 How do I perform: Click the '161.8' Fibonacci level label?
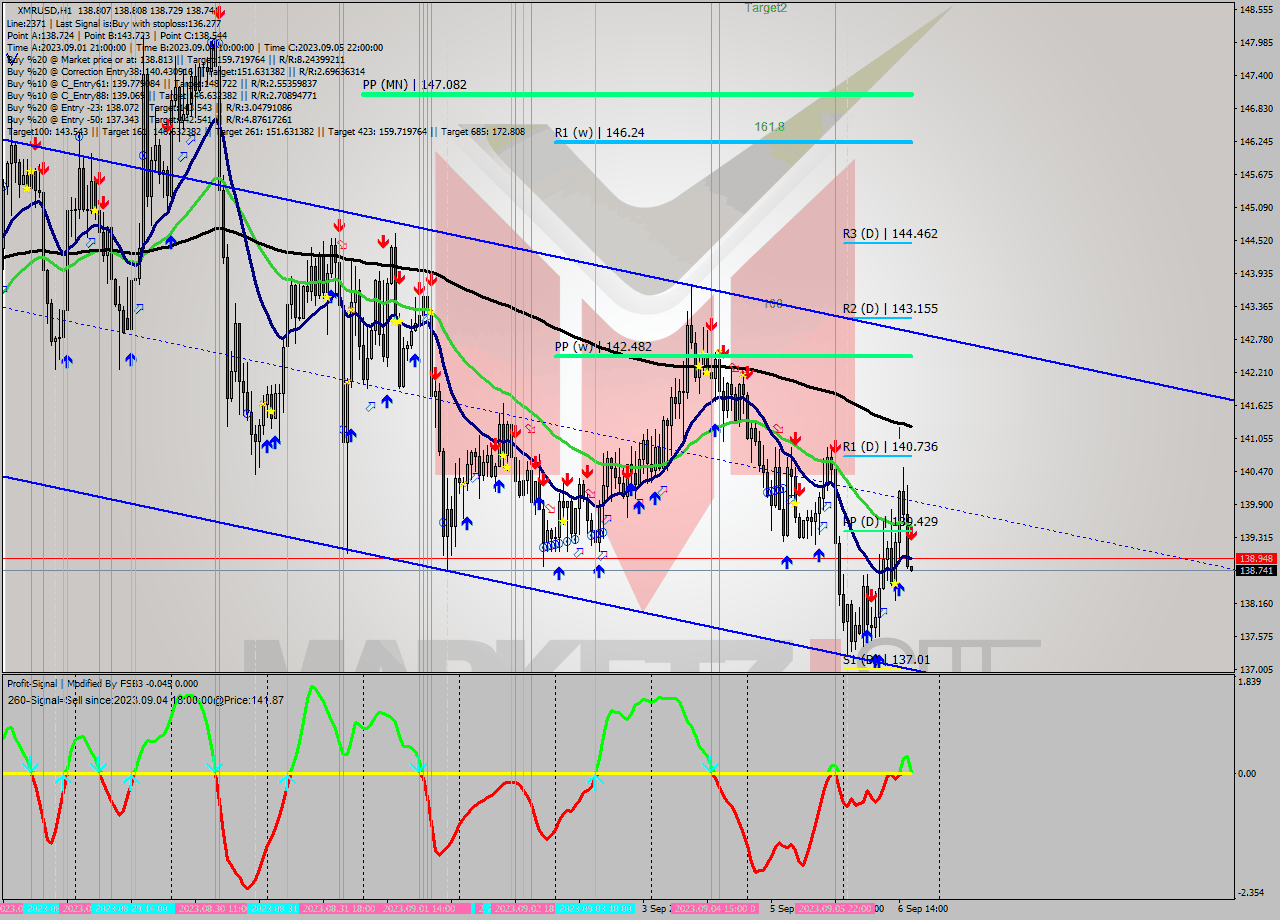tap(769, 127)
